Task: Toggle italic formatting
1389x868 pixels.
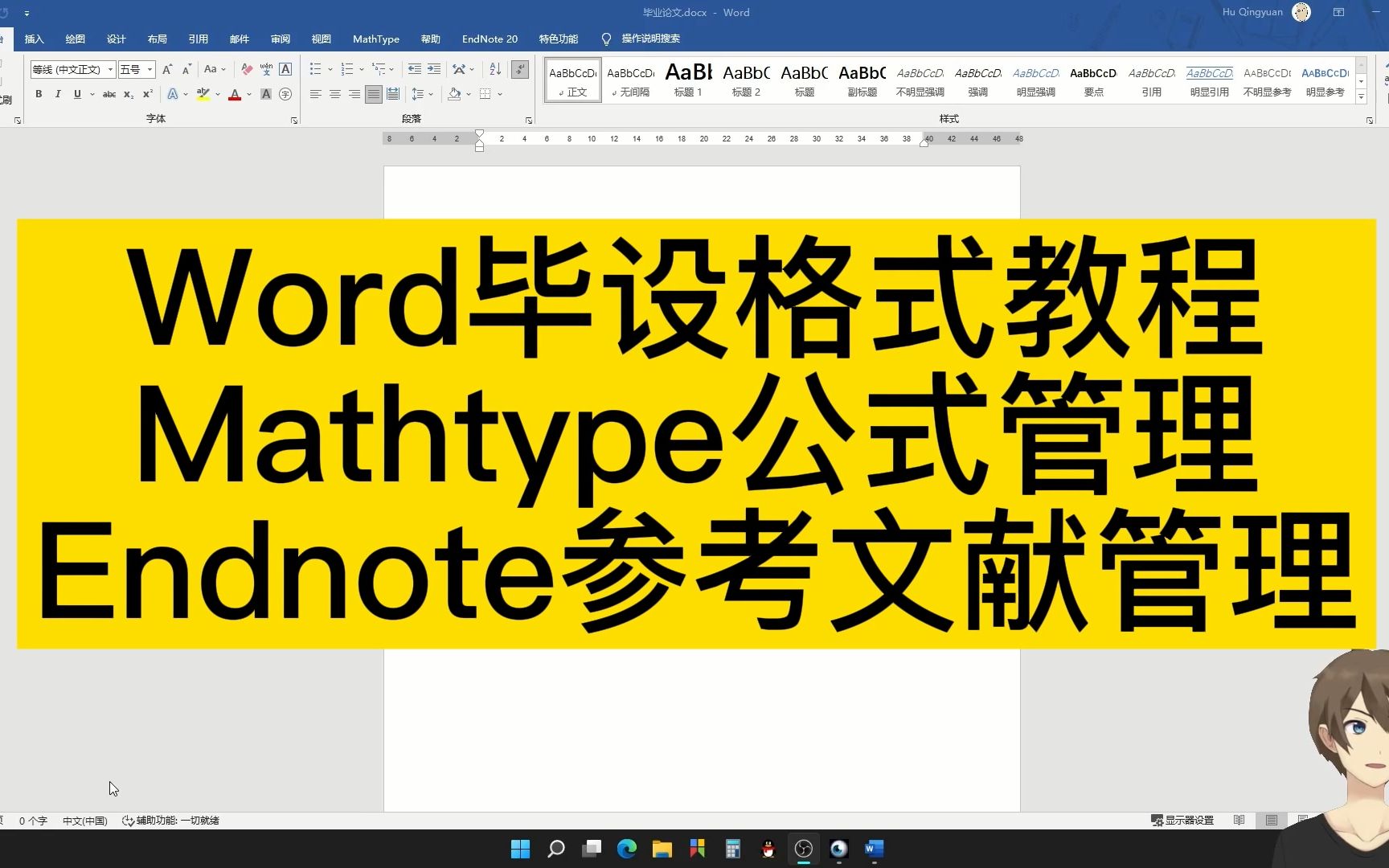Action: click(58, 94)
